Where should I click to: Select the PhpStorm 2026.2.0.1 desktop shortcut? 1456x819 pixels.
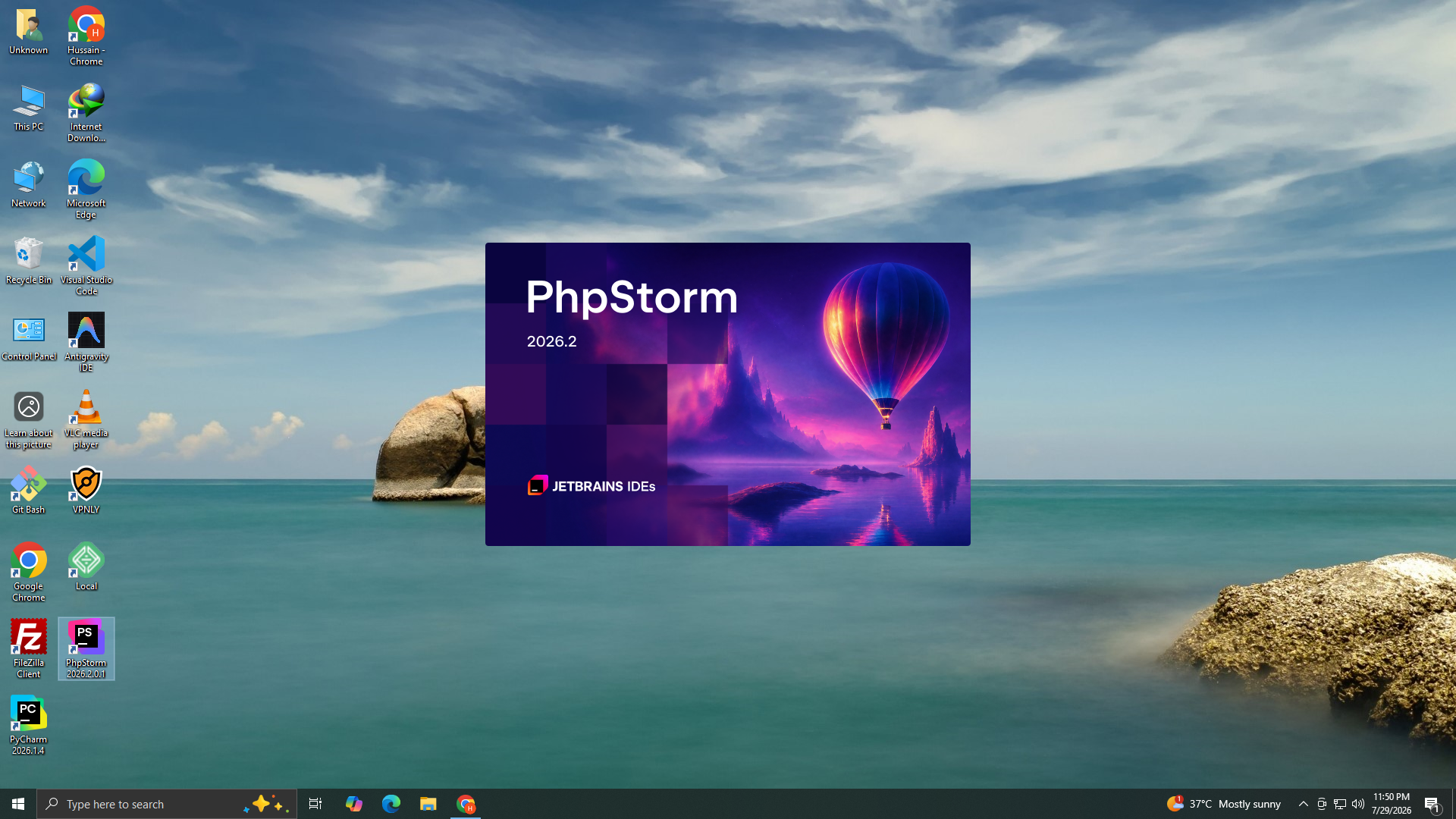(86, 649)
